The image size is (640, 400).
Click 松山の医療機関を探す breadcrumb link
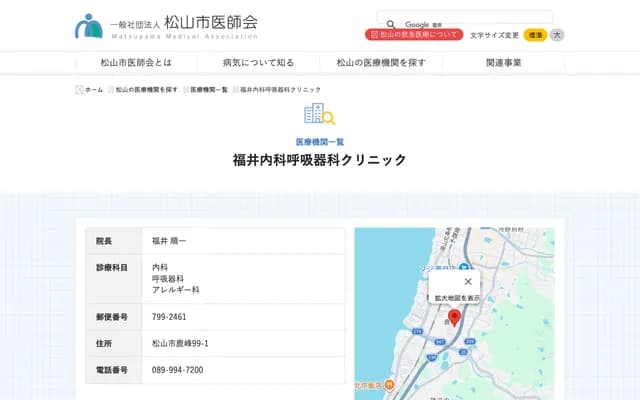pyautogui.click(x=147, y=90)
